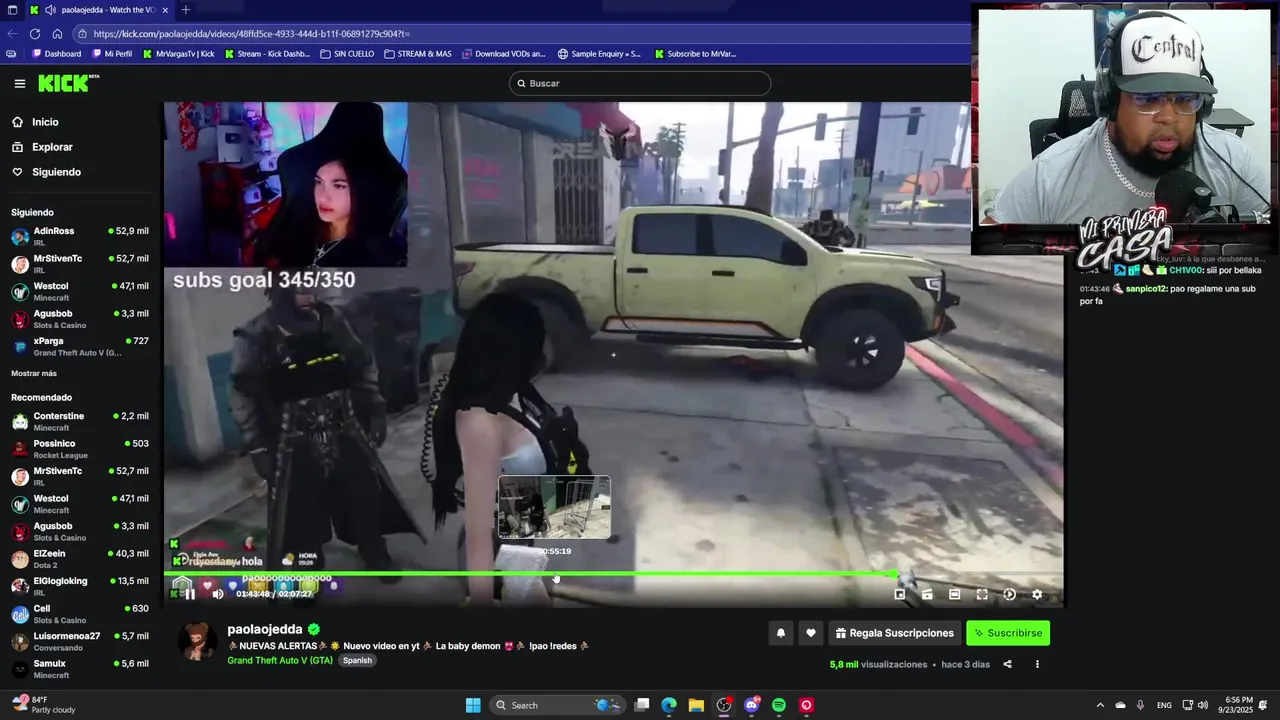Open Download VODs bookmark

pos(503,54)
